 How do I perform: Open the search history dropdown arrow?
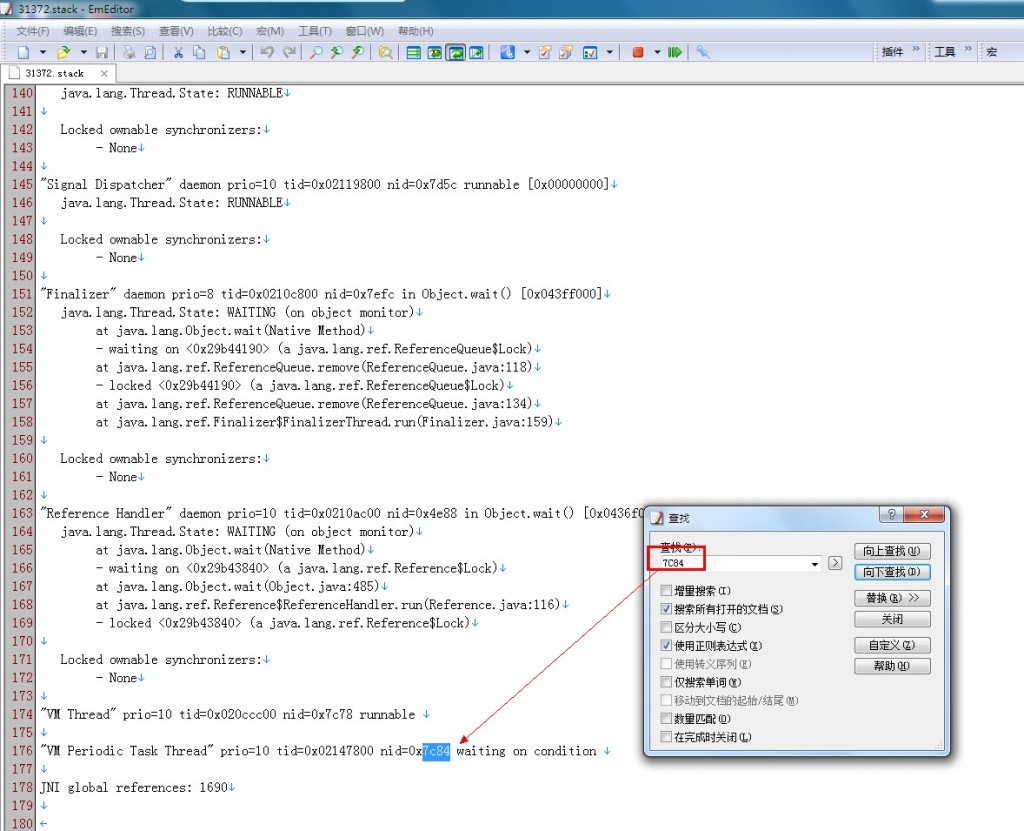[815, 563]
